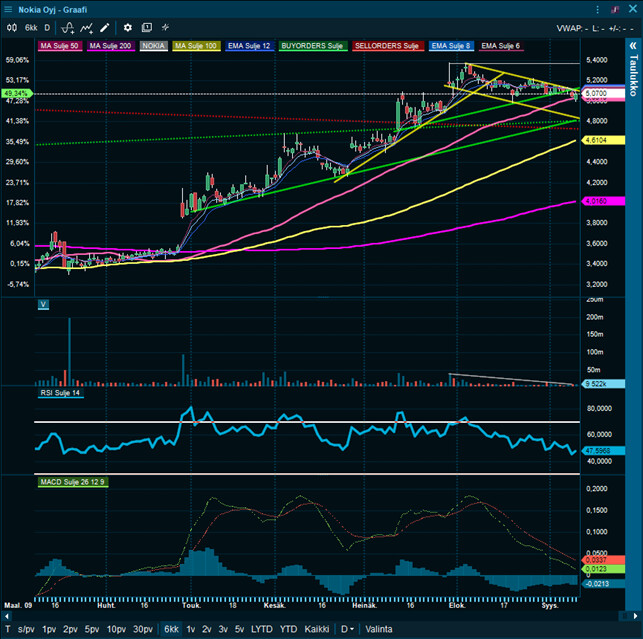Select the 30pv time range
The height and width of the screenshot is (639, 643).
tap(143, 629)
